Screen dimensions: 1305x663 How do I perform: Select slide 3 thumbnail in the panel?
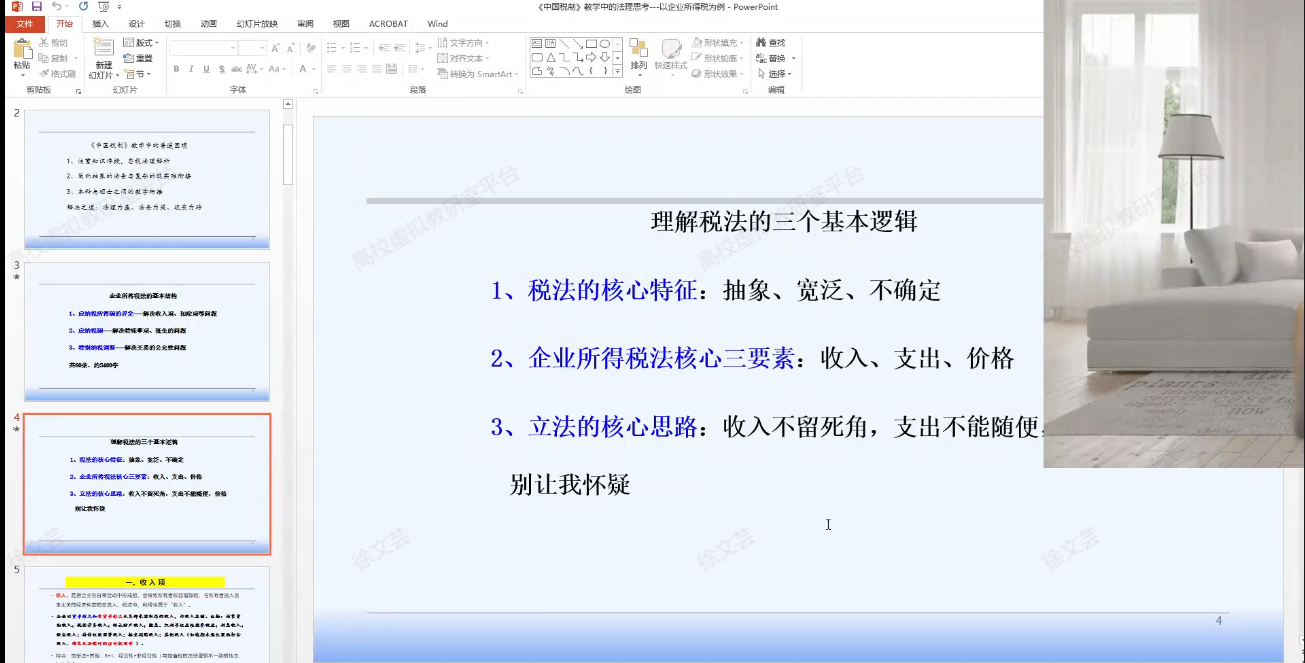pos(147,332)
